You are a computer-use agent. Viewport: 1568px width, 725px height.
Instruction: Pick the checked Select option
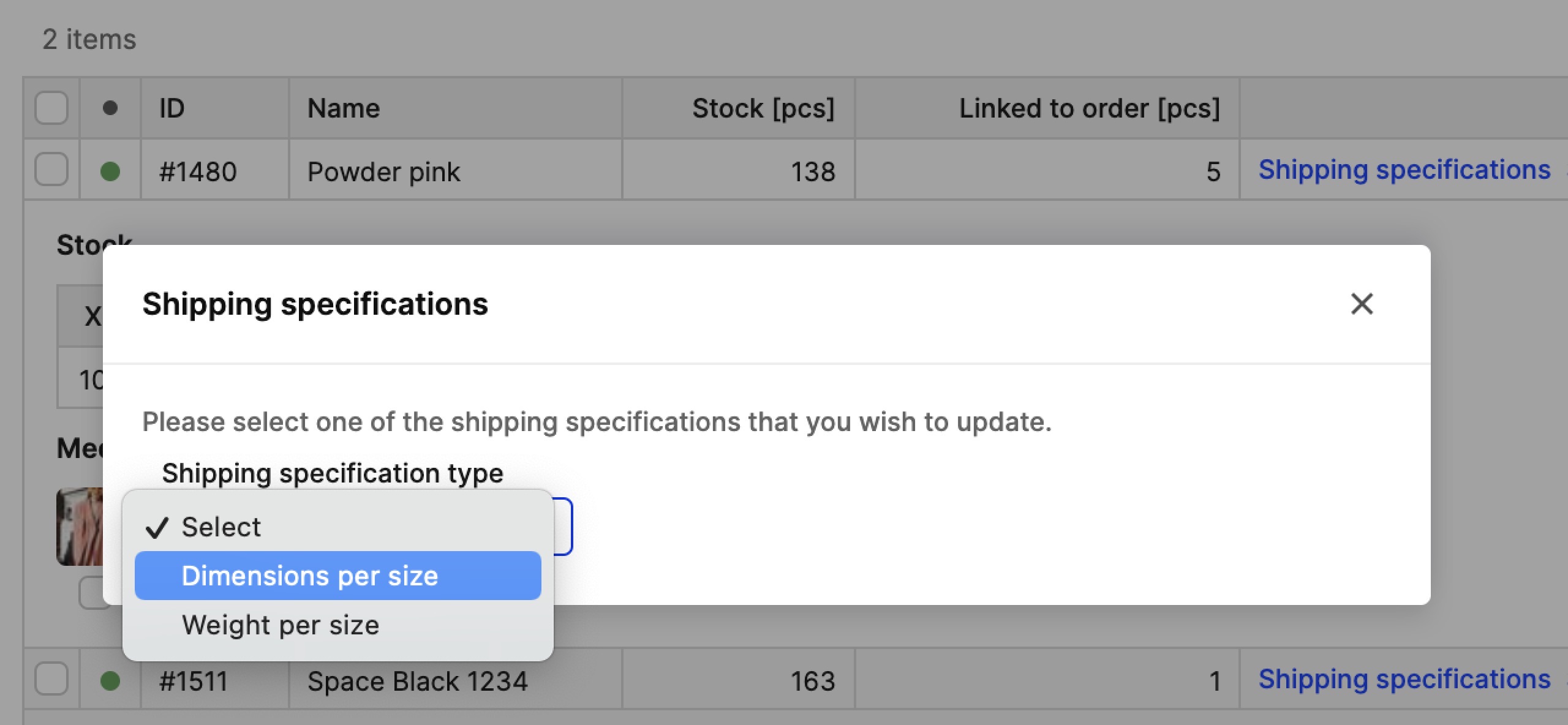338,527
